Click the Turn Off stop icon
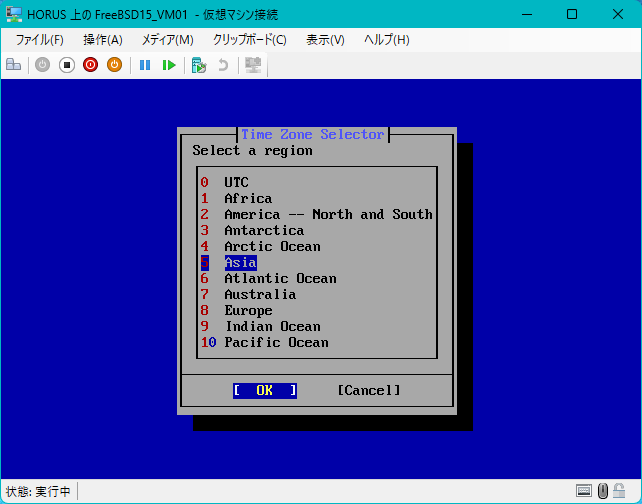The image size is (642, 504). pyautogui.click(x=67, y=65)
